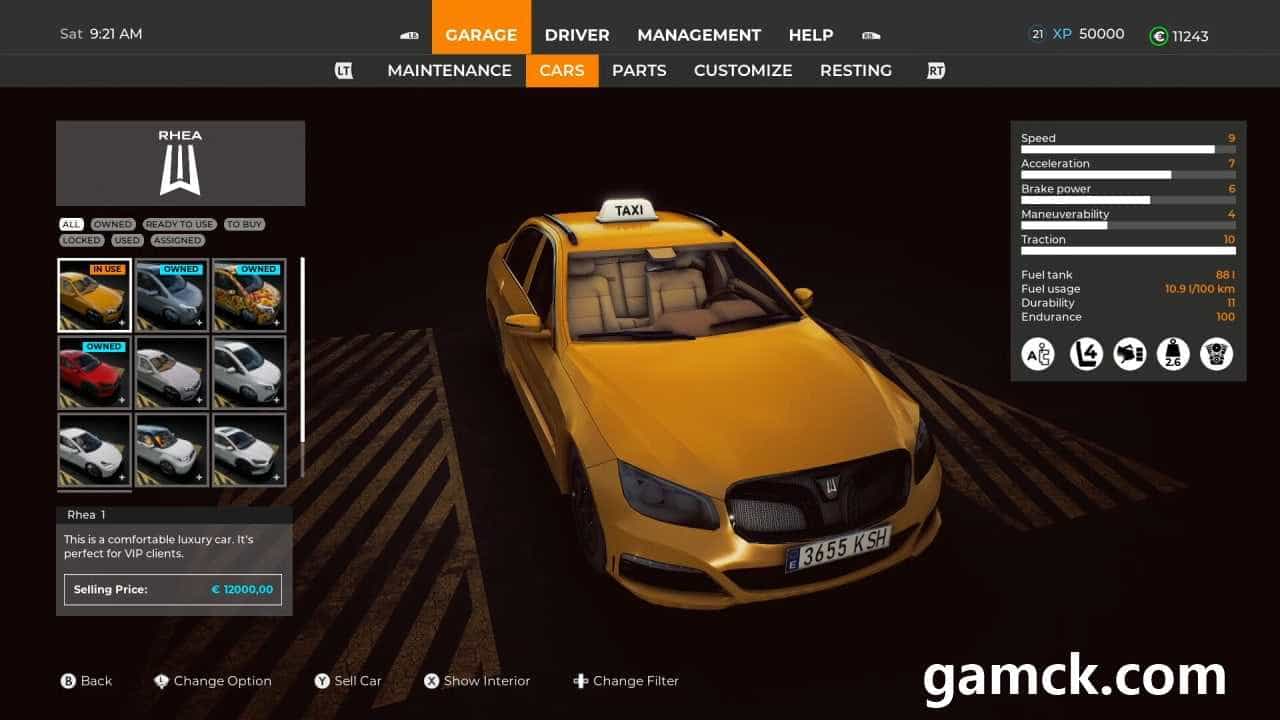Image resolution: width=1280 pixels, height=720 pixels.
Task: Toggle the LOCKED filter chip
Action: pyautogui.click(x=81, y=241)
